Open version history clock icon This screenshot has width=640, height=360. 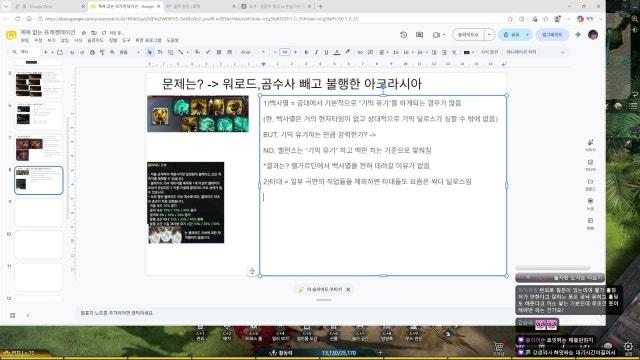[x=403, y=35]
